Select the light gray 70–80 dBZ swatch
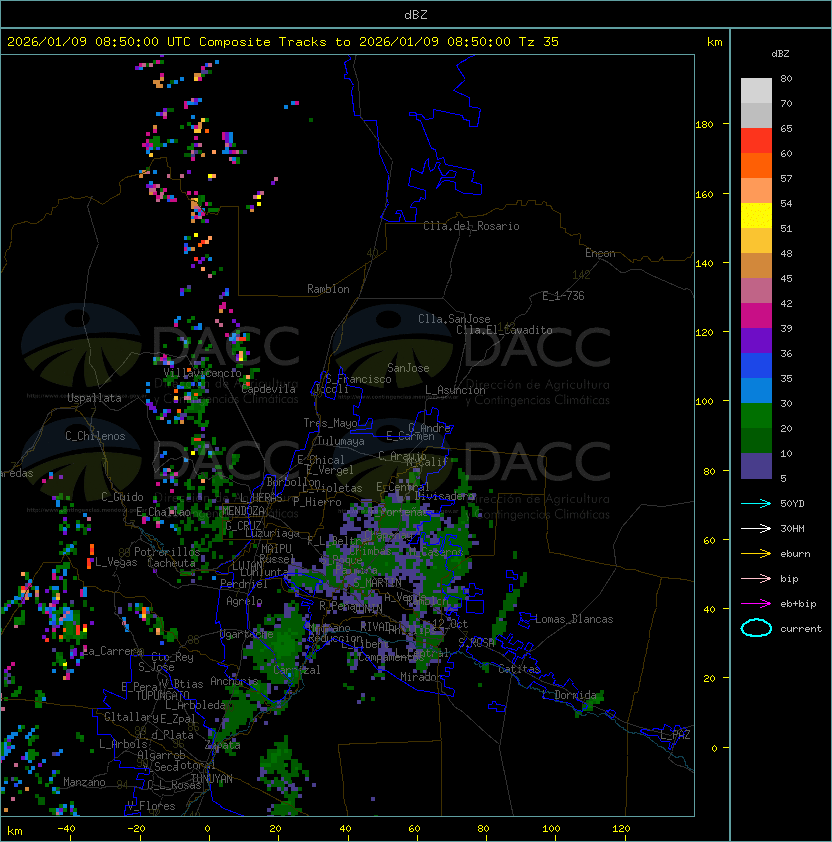Image resolution: width=832 pixels, height=842 pixels. 756,90
